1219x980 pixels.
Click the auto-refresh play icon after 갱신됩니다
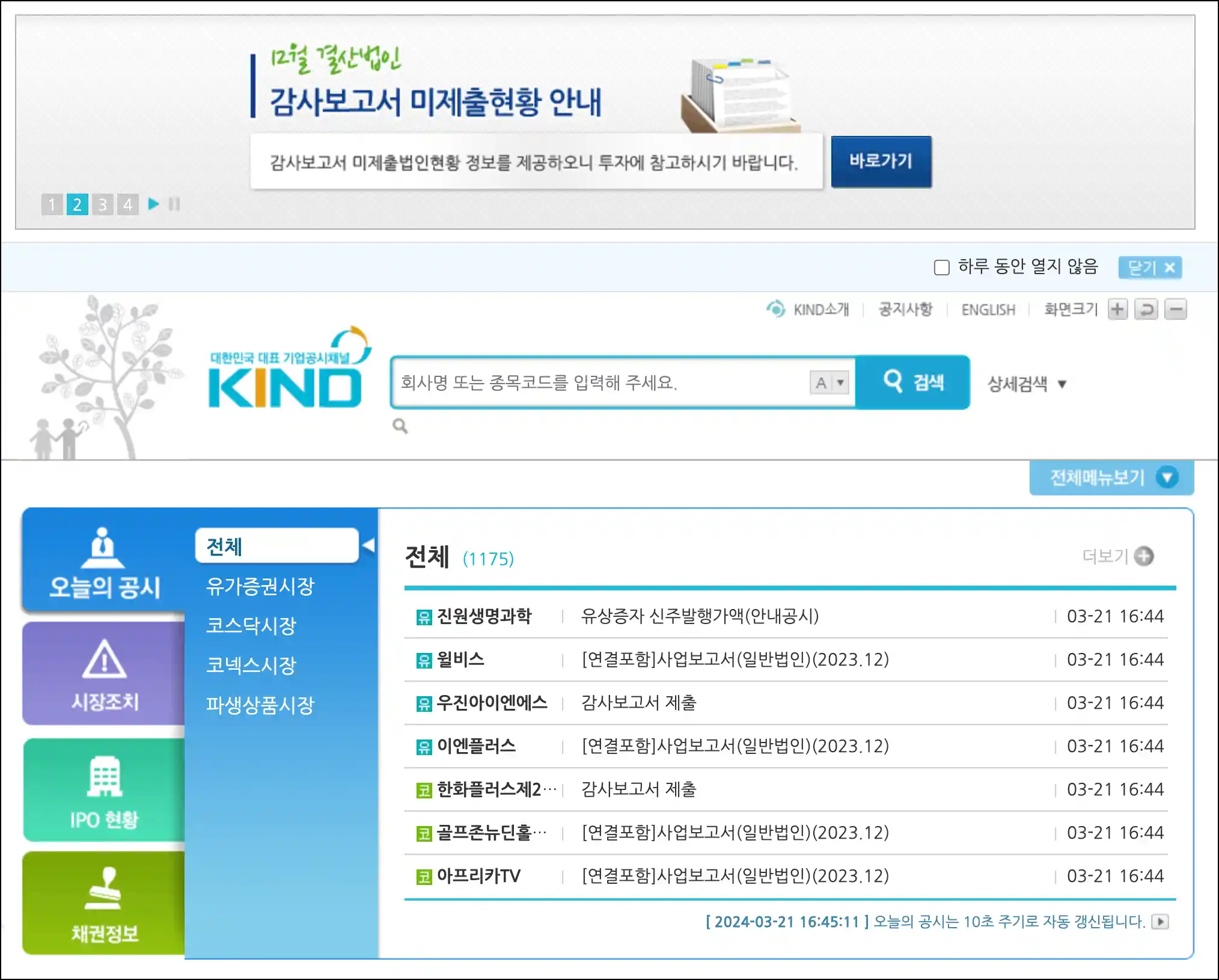(x=1160, y=922)
